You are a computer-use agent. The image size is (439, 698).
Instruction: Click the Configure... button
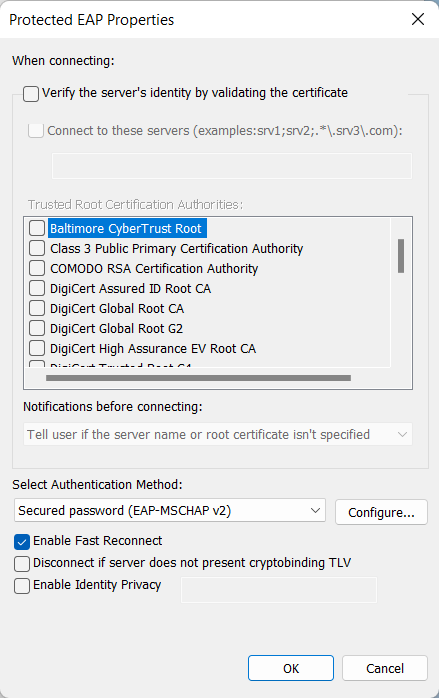point(381,512)
